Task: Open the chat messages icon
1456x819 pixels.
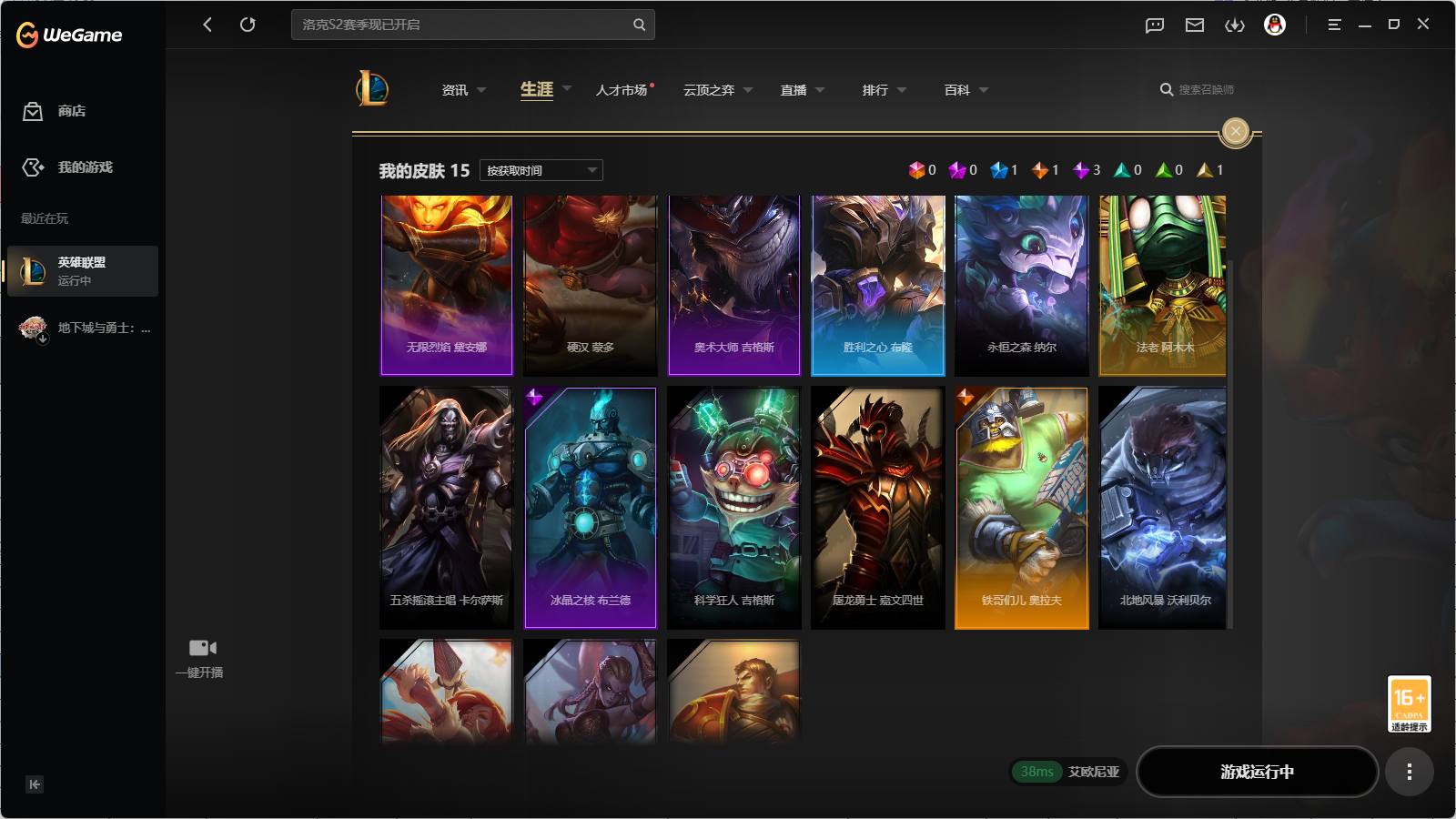Action: pos(1155,25)
